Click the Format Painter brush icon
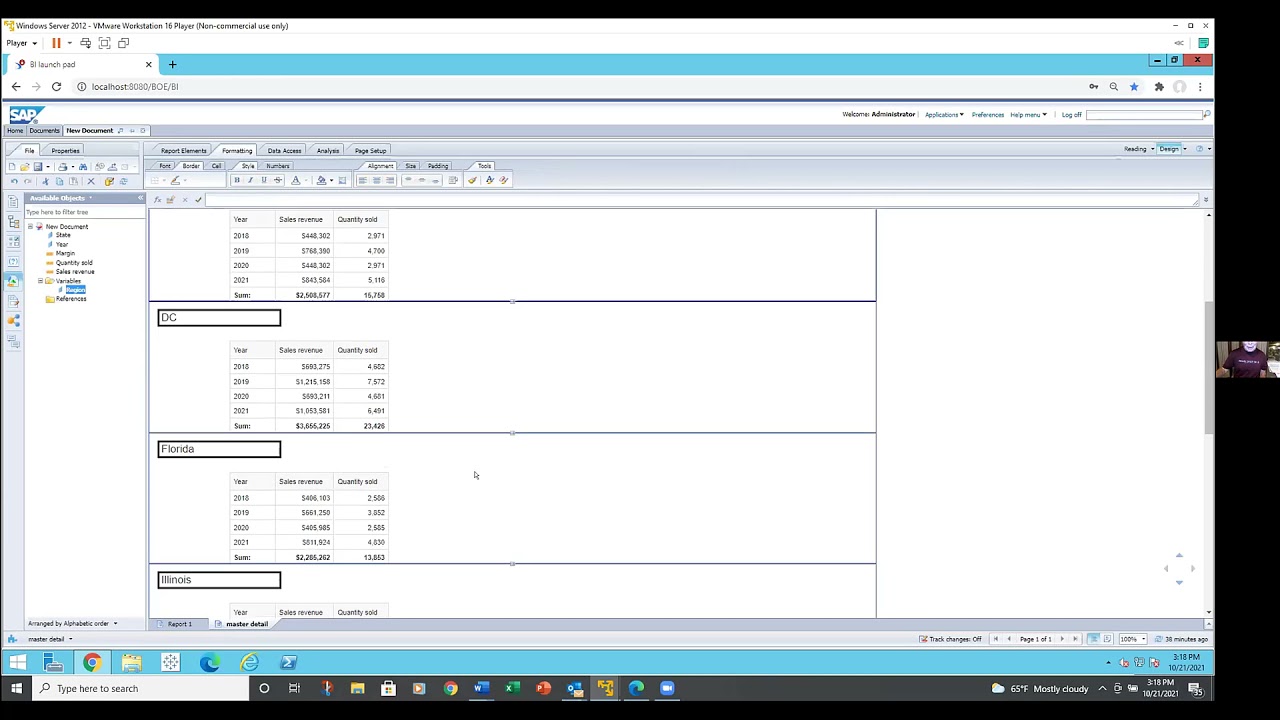1280x720 pixels. click(x=472, y=180)
